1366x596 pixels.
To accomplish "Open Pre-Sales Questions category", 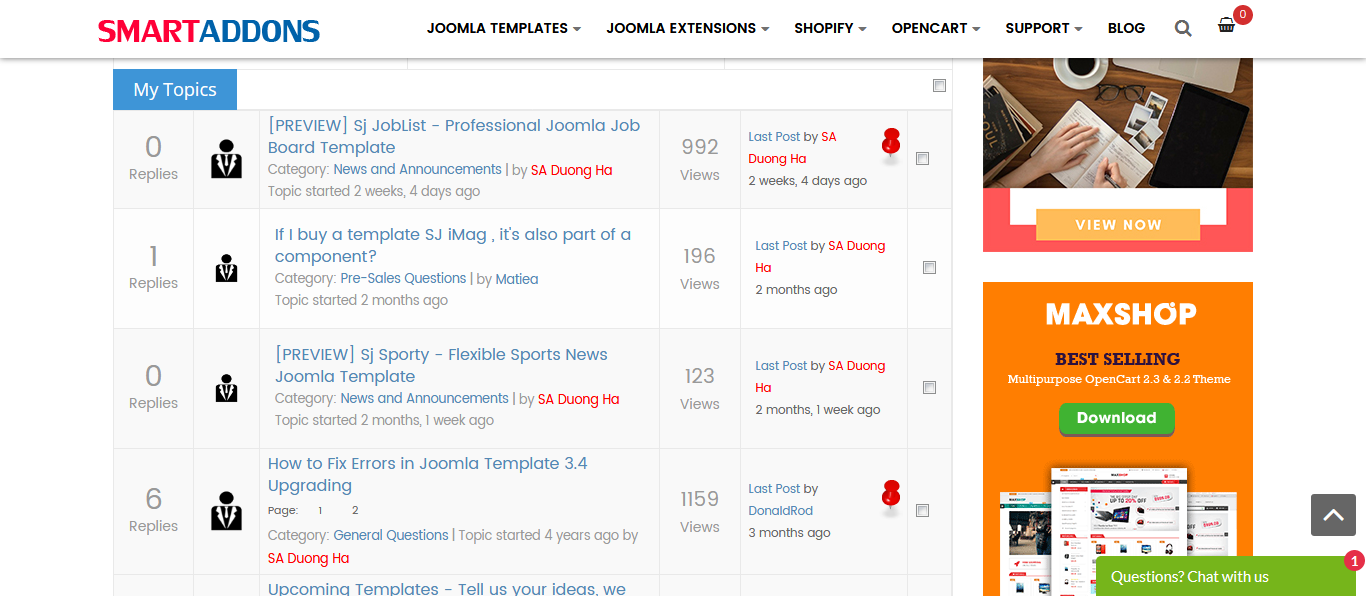I will 403,278.
